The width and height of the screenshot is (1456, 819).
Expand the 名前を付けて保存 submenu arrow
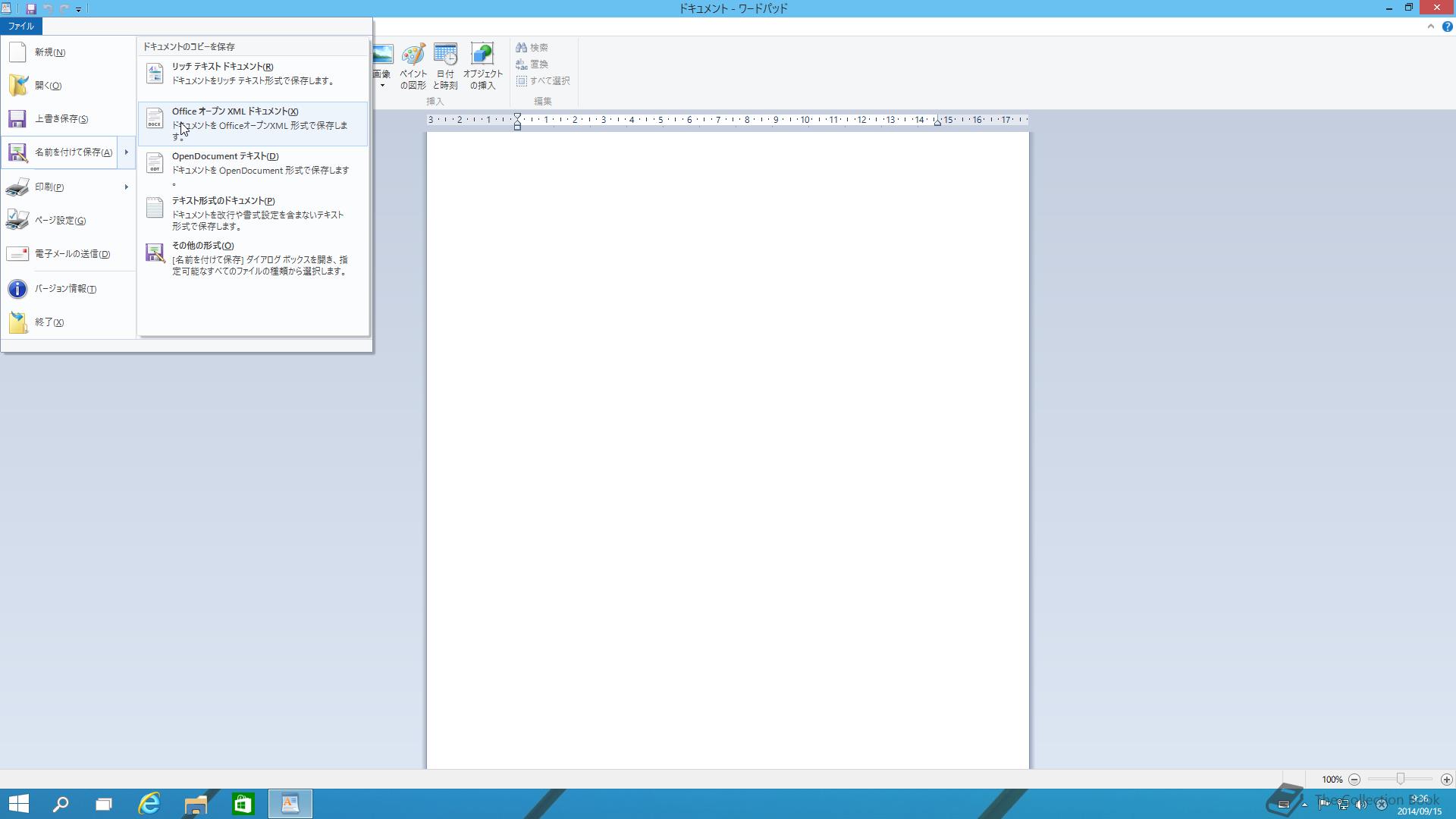(127, 152)
